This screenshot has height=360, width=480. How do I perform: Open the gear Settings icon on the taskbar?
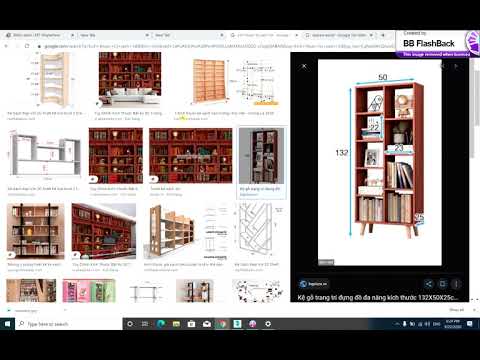coord(268,324)
